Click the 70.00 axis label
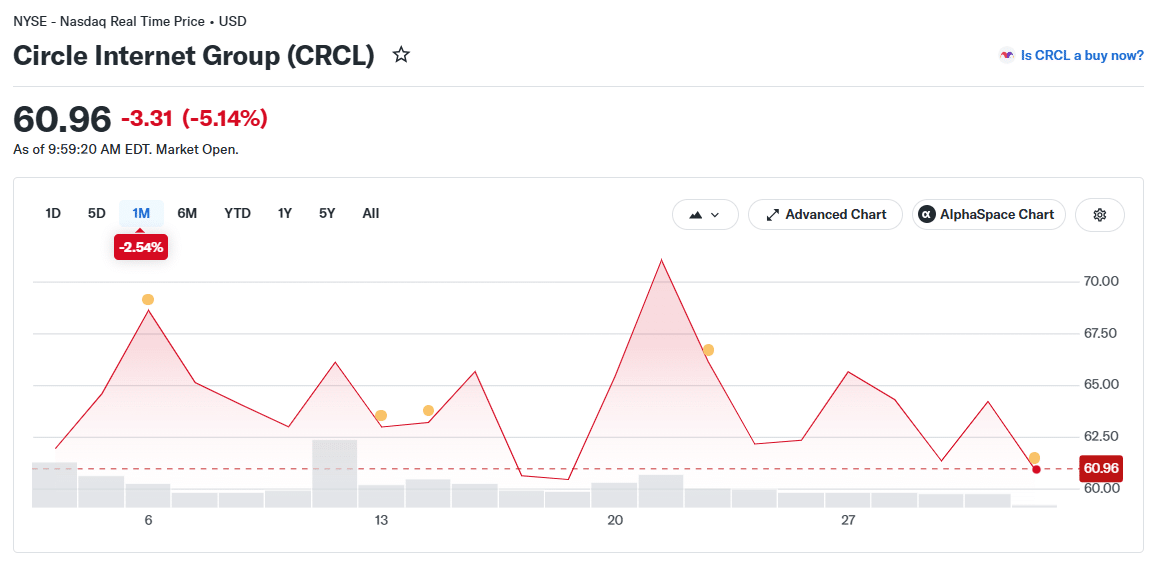This screenshot has width=1152, height=566. point(1101,282)
